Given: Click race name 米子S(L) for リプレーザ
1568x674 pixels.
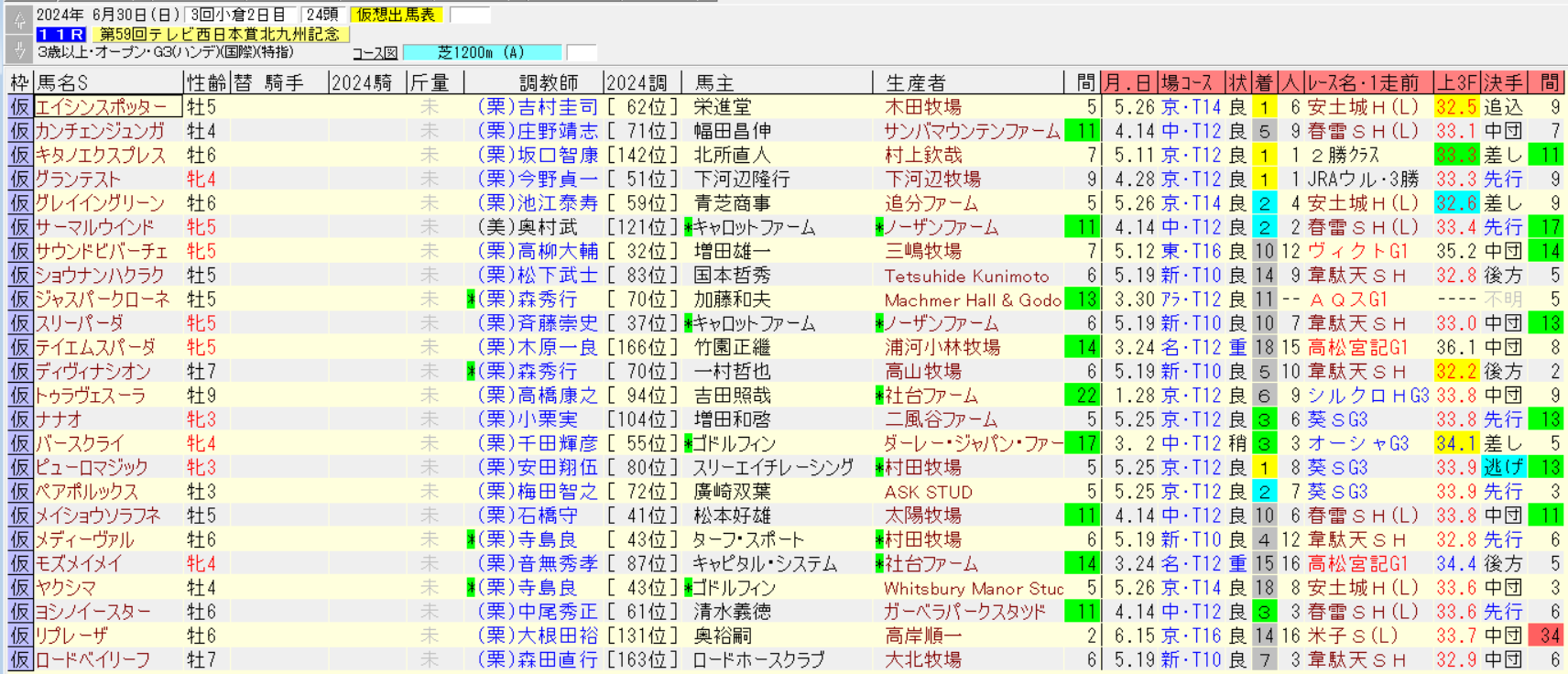Looking at the screenshot, I should tap(1352, 636).
